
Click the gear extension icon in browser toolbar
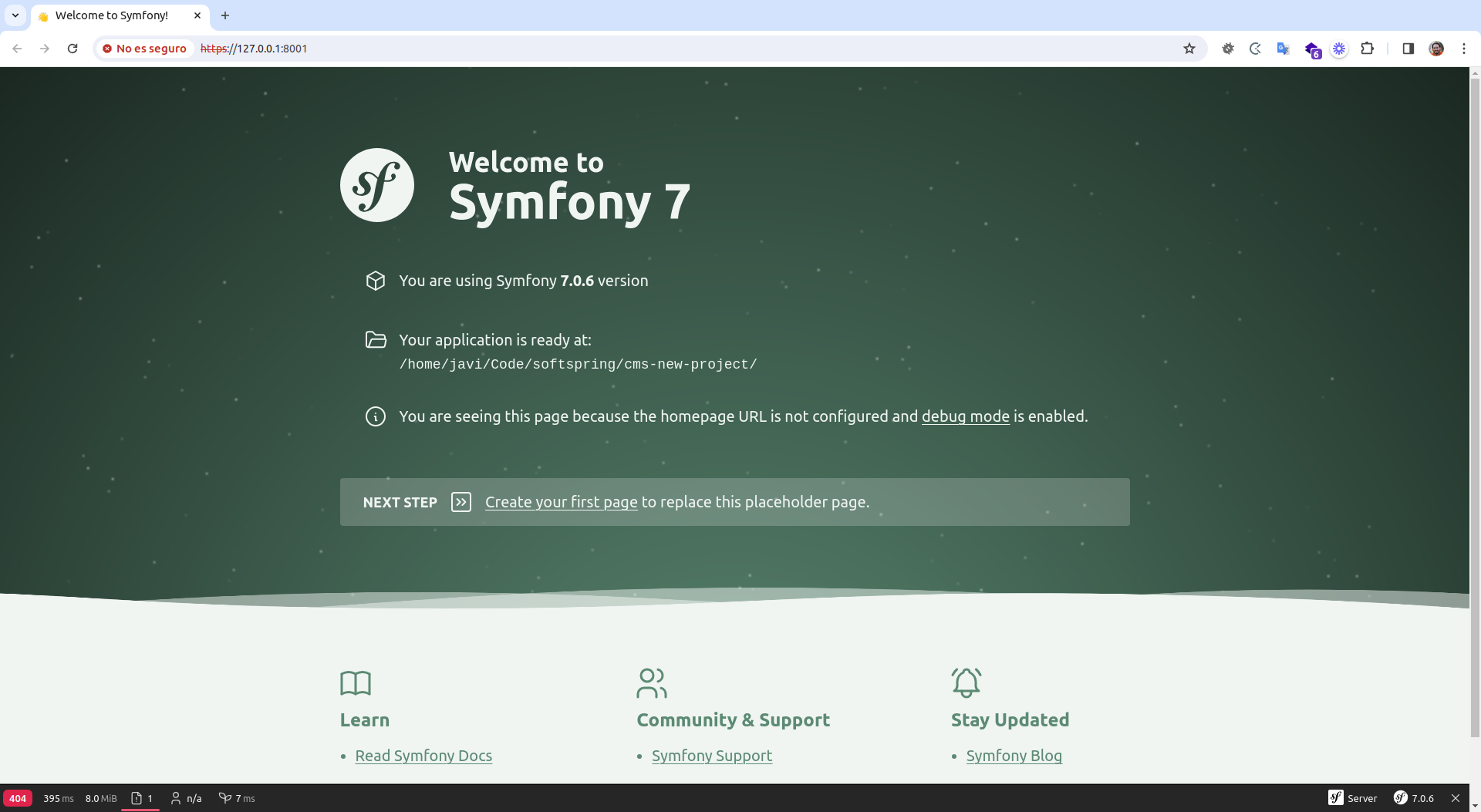(x=1228, y=49)
